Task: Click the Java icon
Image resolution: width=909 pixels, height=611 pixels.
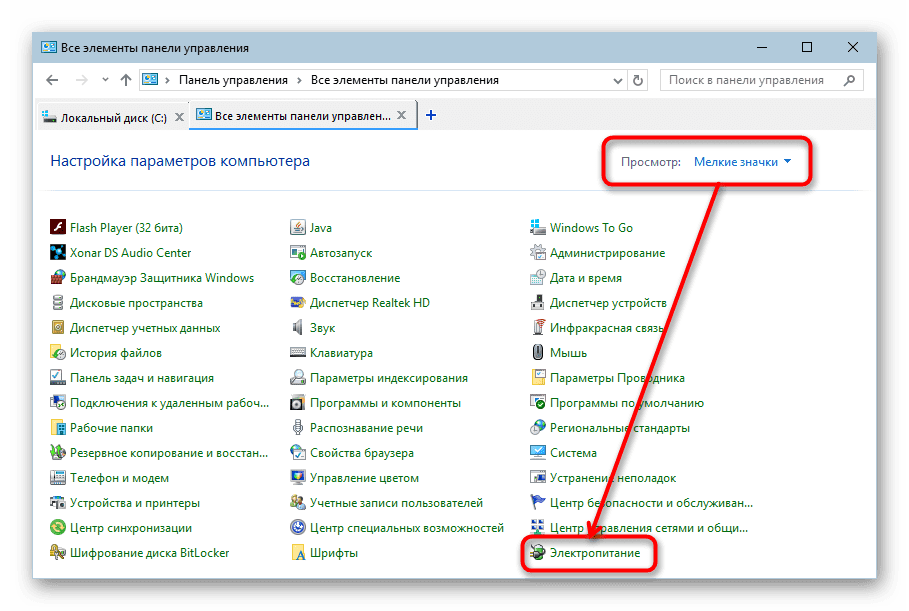Action: (297, 227)
